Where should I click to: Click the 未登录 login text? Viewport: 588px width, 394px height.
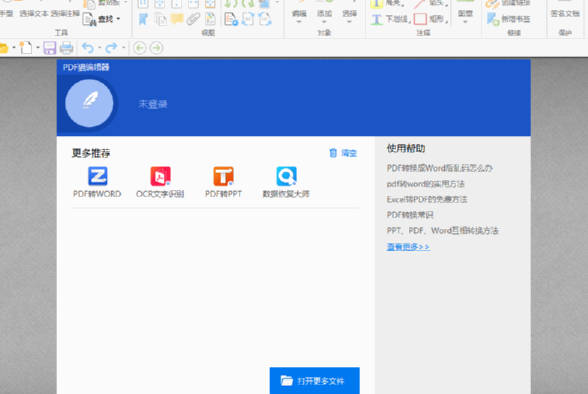153,104
